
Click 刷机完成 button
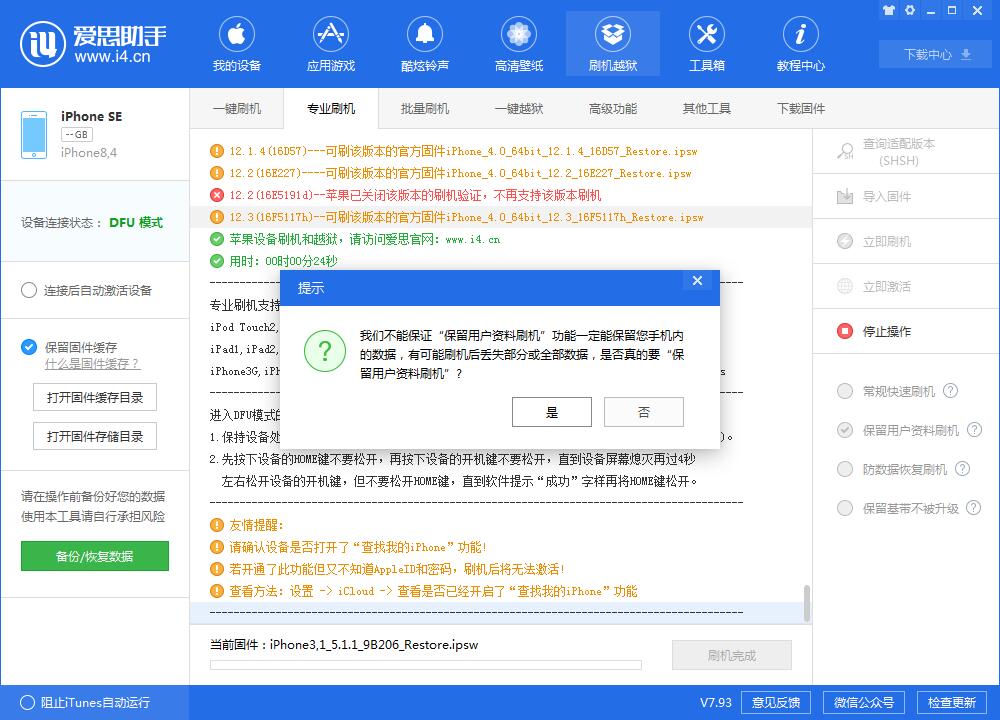(732, 655)
